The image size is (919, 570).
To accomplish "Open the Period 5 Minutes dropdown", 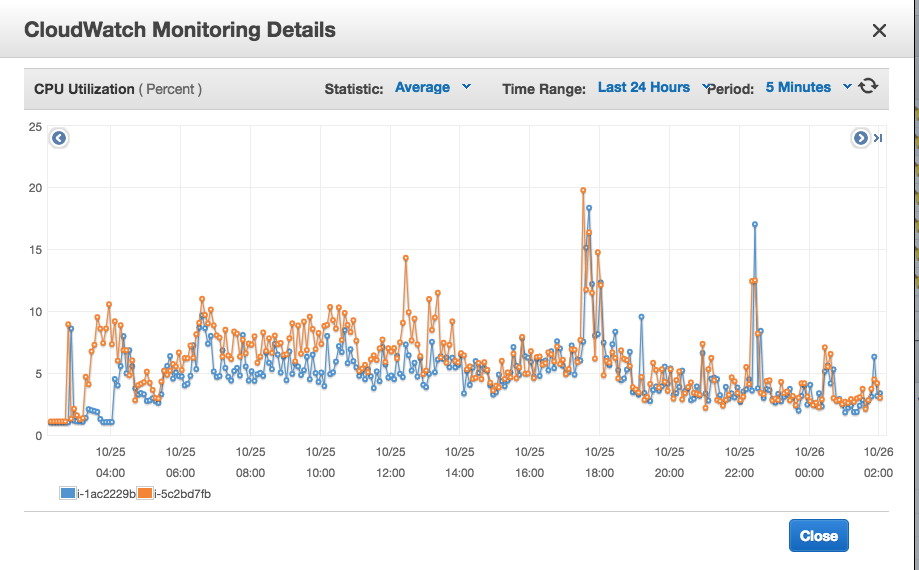I will (808, 87).
